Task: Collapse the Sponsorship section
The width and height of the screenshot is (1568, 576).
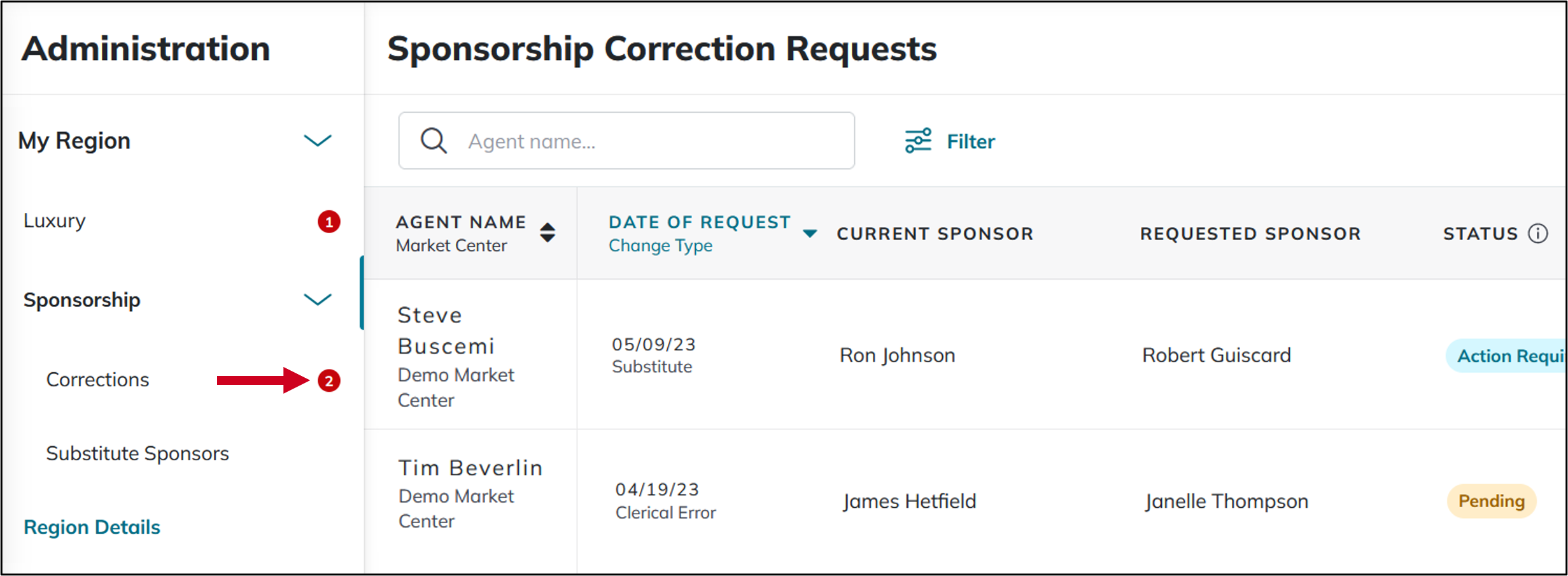Action: [318, 299]
